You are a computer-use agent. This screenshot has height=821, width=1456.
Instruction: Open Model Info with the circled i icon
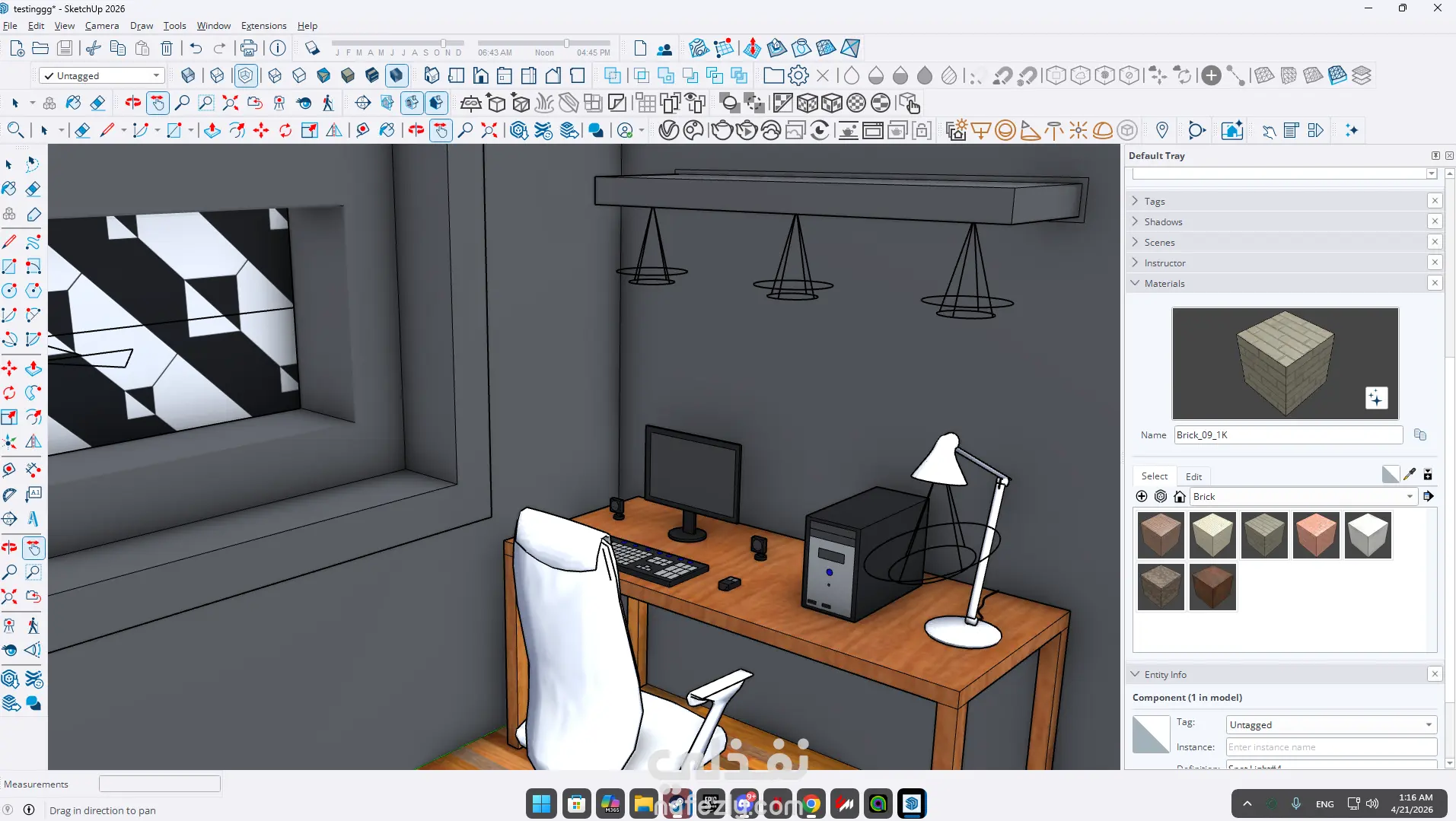pos(278,49)
